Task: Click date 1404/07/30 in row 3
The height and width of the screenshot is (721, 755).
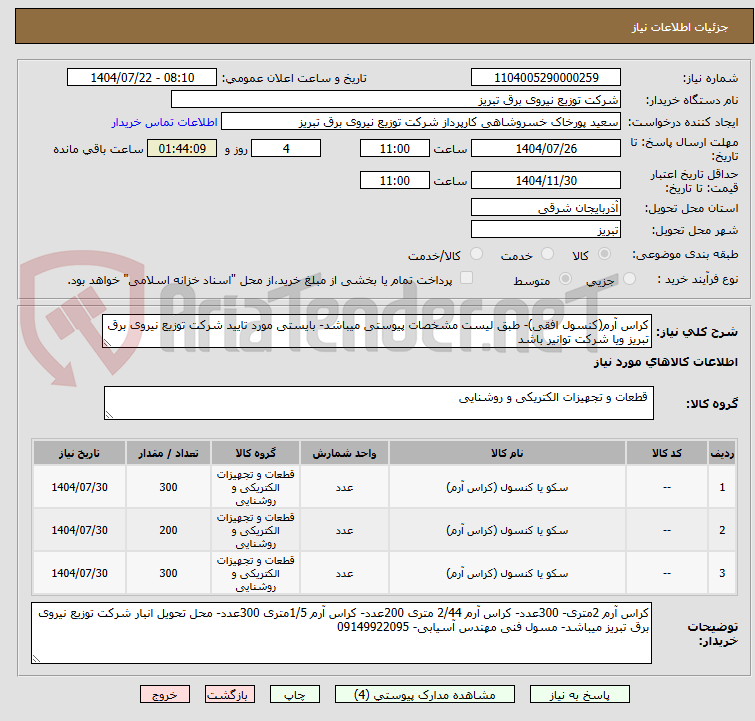Action: (x=79, y=573)
